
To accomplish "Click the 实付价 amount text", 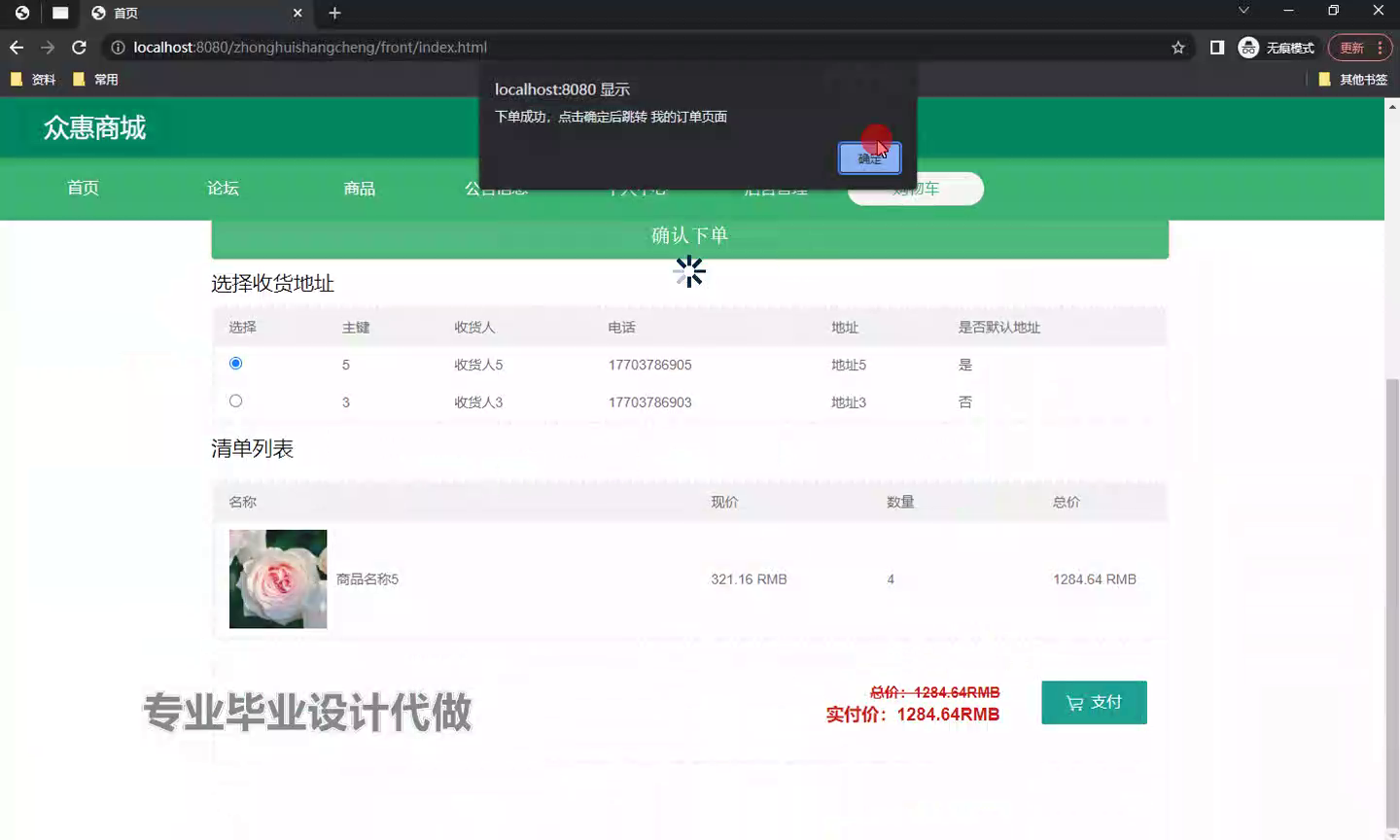I will 913,715.
